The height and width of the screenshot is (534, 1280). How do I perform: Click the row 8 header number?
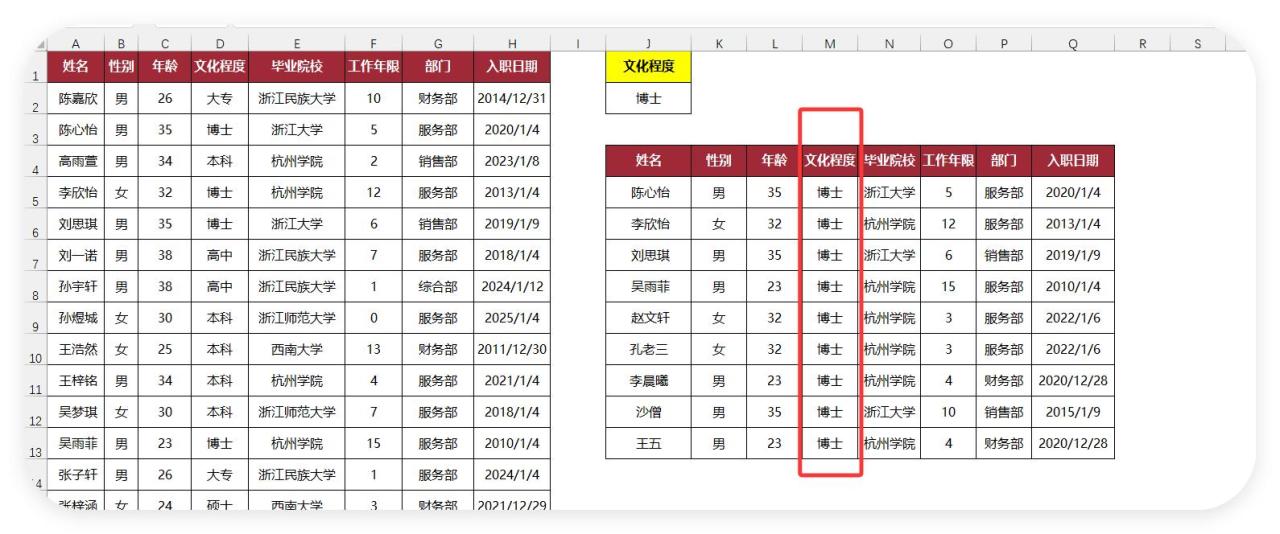coord(36,295)
